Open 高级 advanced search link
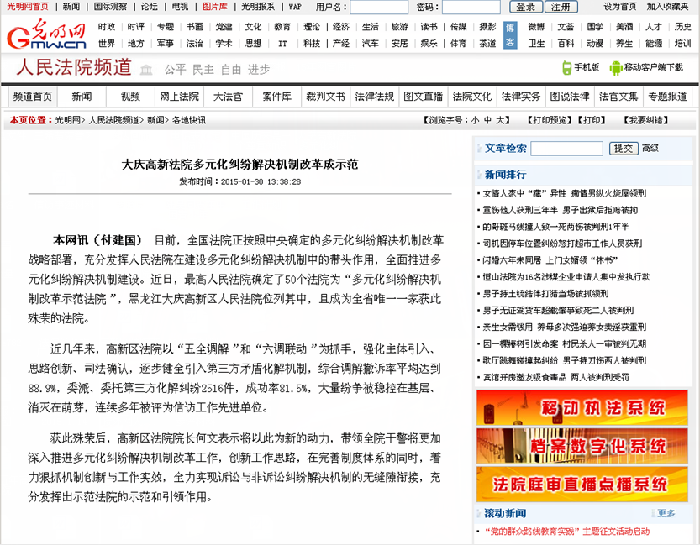 click(x=650, y=148)
